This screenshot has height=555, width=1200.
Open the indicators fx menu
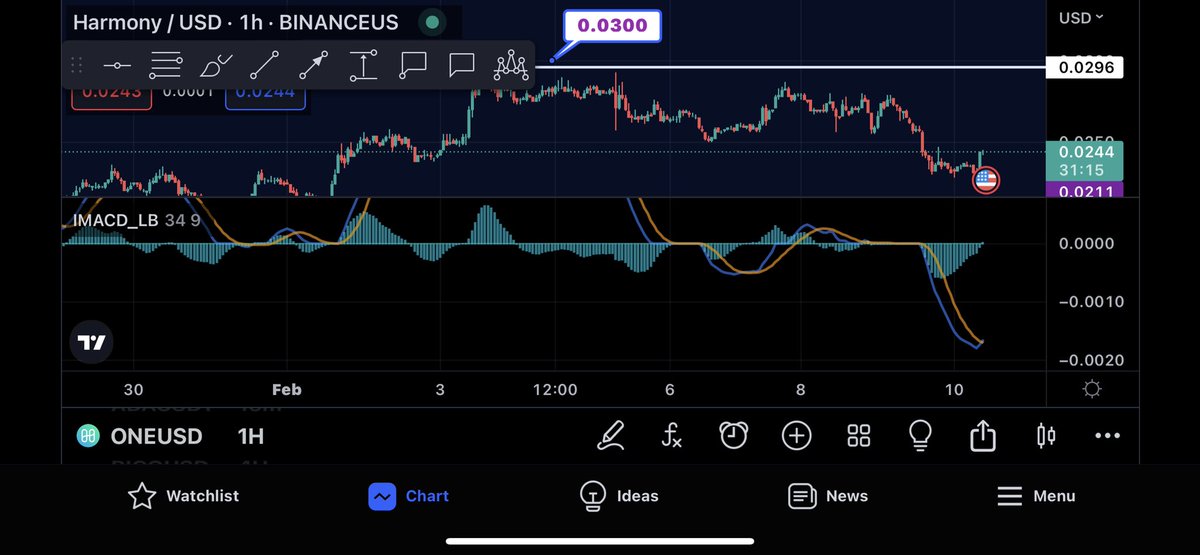[672, 435]
